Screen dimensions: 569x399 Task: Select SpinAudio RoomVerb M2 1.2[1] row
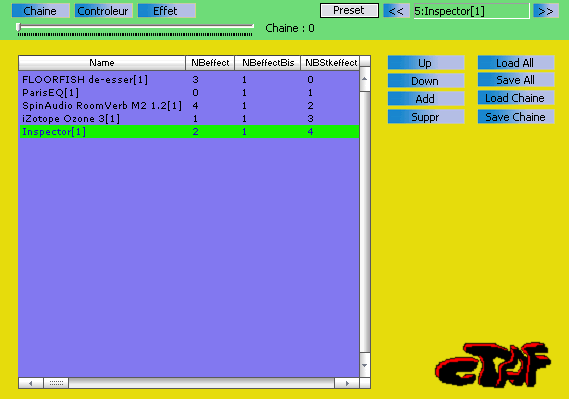pyautogui.click(x=189, y=106)
